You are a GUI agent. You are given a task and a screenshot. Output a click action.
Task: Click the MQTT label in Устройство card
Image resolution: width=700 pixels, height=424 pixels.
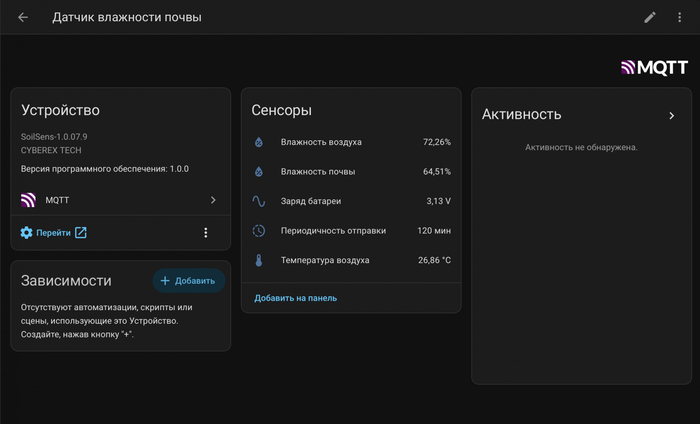[57, 200]
